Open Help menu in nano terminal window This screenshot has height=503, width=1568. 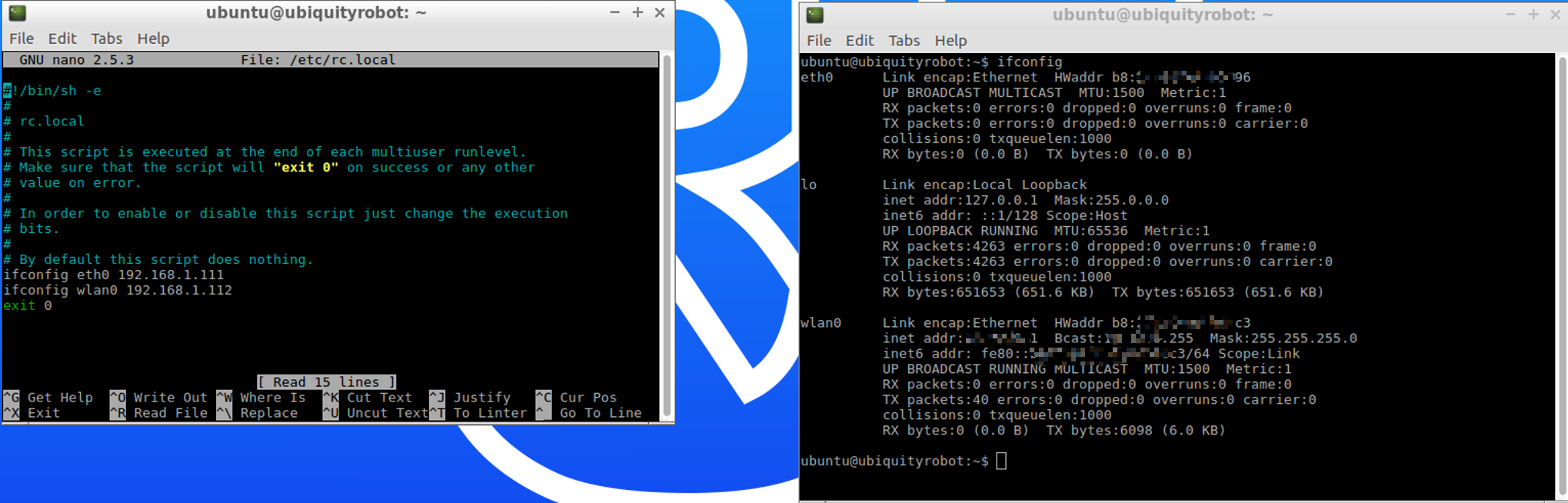[153, 38]
